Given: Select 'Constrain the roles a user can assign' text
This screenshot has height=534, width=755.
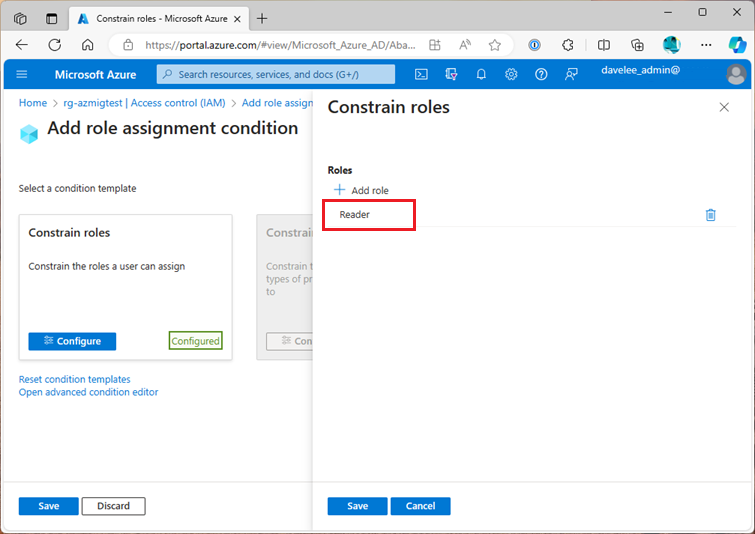Looking at the screenshot, I should click(x=106, y=266).
